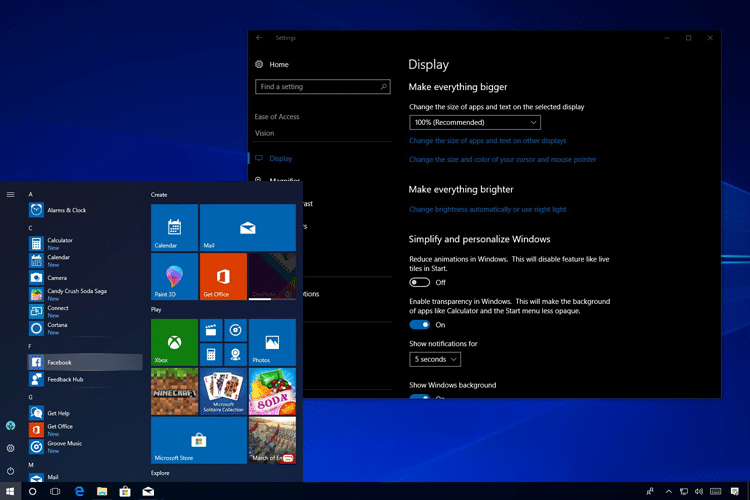The width and height of the screenshot is (750, 500).
Task: Click the Microsoft Edge taskbar icon
Action: (79, 491)
